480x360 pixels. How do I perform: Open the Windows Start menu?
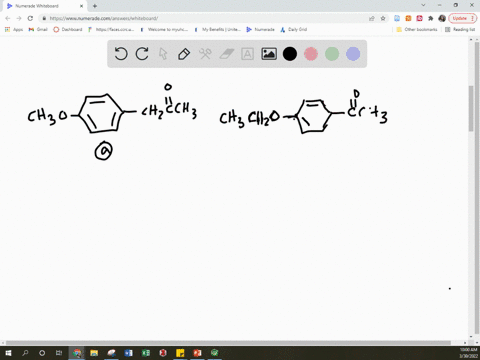8,353
